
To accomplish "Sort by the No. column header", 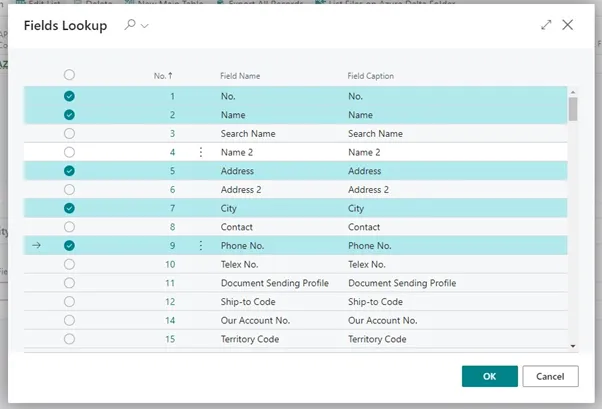I will [163, 76].
